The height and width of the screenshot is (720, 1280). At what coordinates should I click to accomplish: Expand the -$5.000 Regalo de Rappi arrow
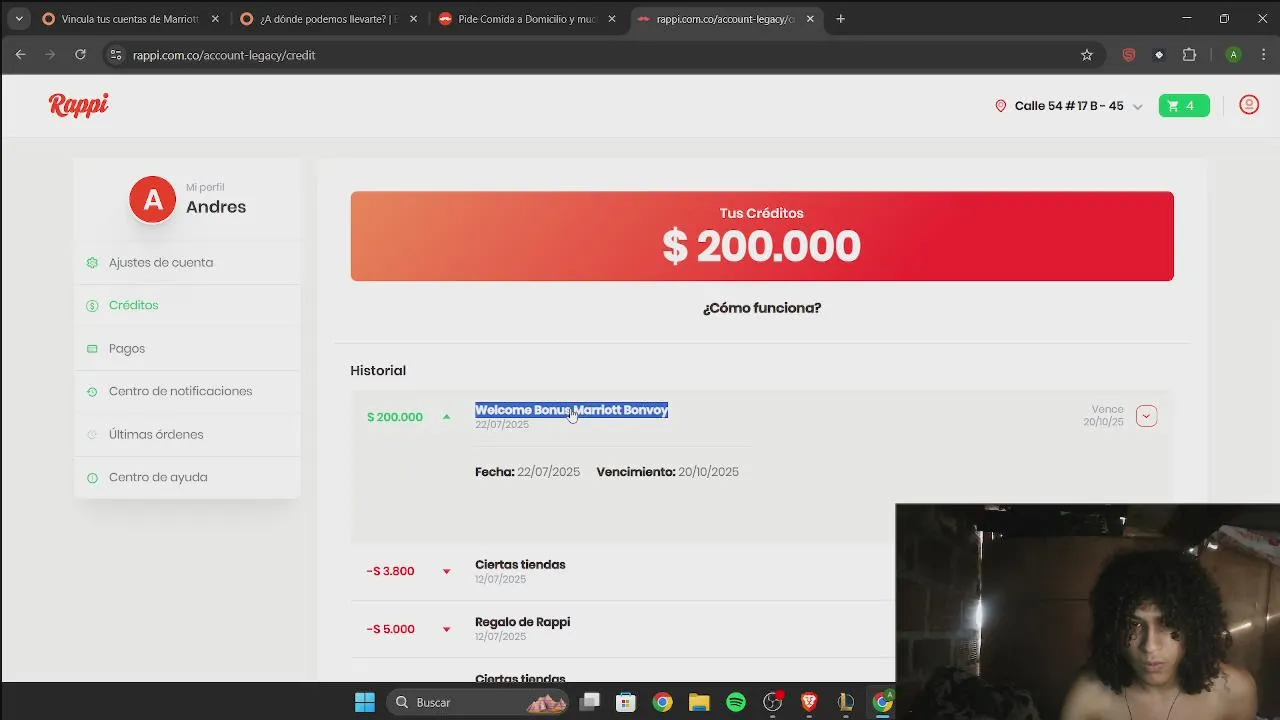(446, 629)
